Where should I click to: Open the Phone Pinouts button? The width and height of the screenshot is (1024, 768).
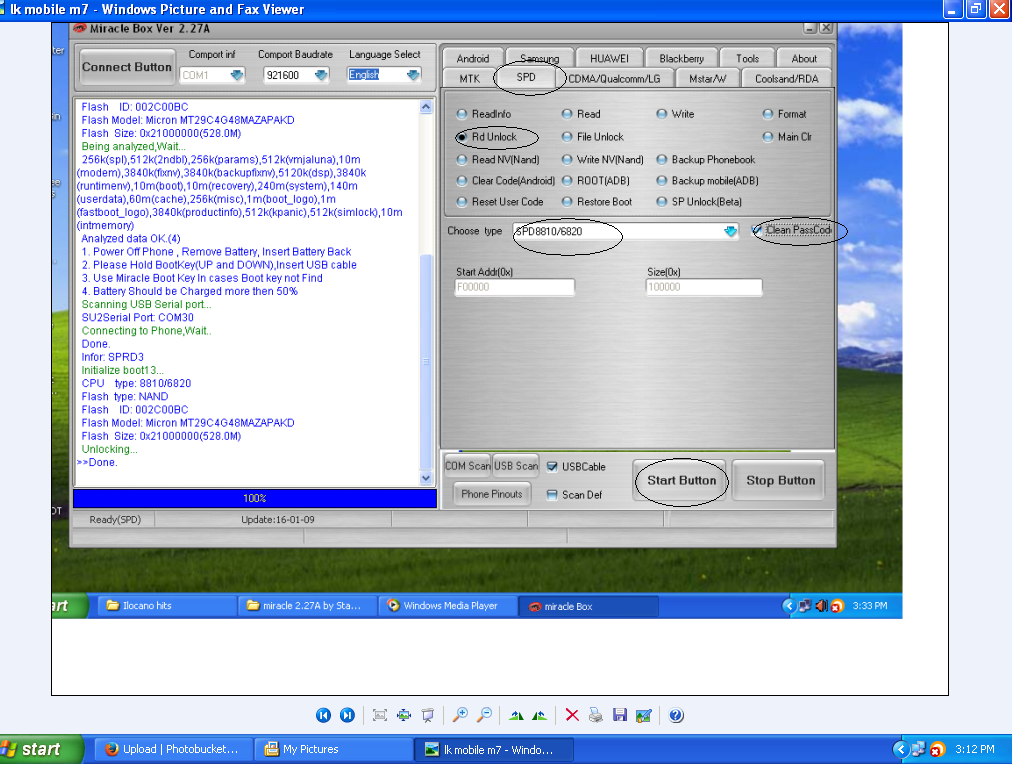[492, 494]
